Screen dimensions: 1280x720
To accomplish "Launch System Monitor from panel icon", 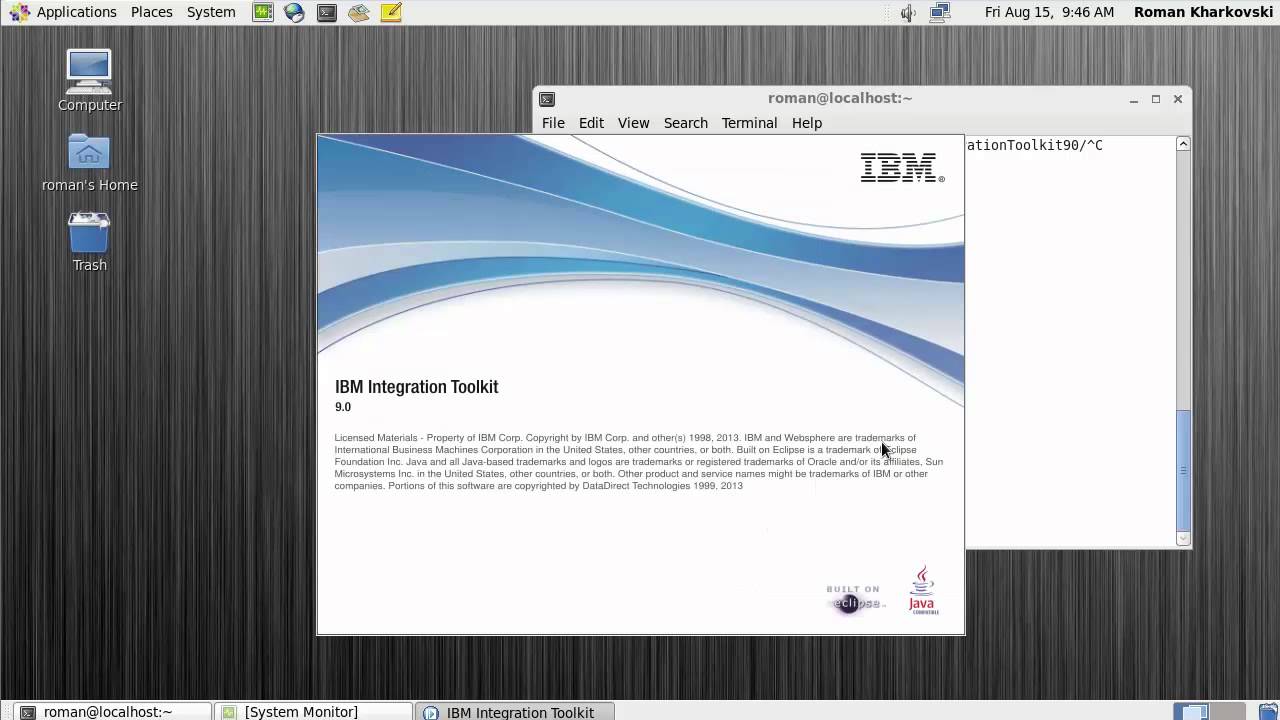I will 262,12.
